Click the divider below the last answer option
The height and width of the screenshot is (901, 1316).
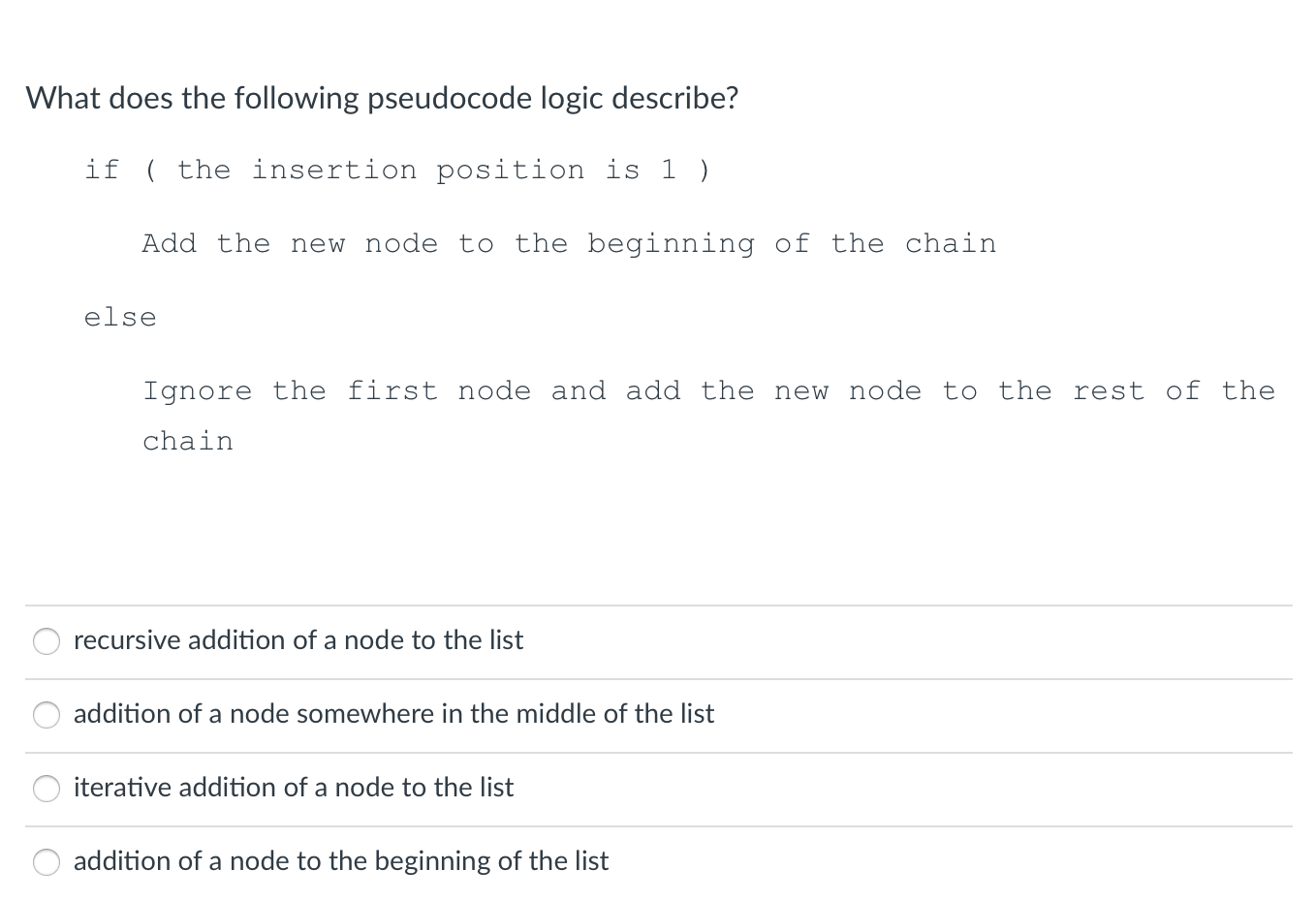tap(658, 896)
